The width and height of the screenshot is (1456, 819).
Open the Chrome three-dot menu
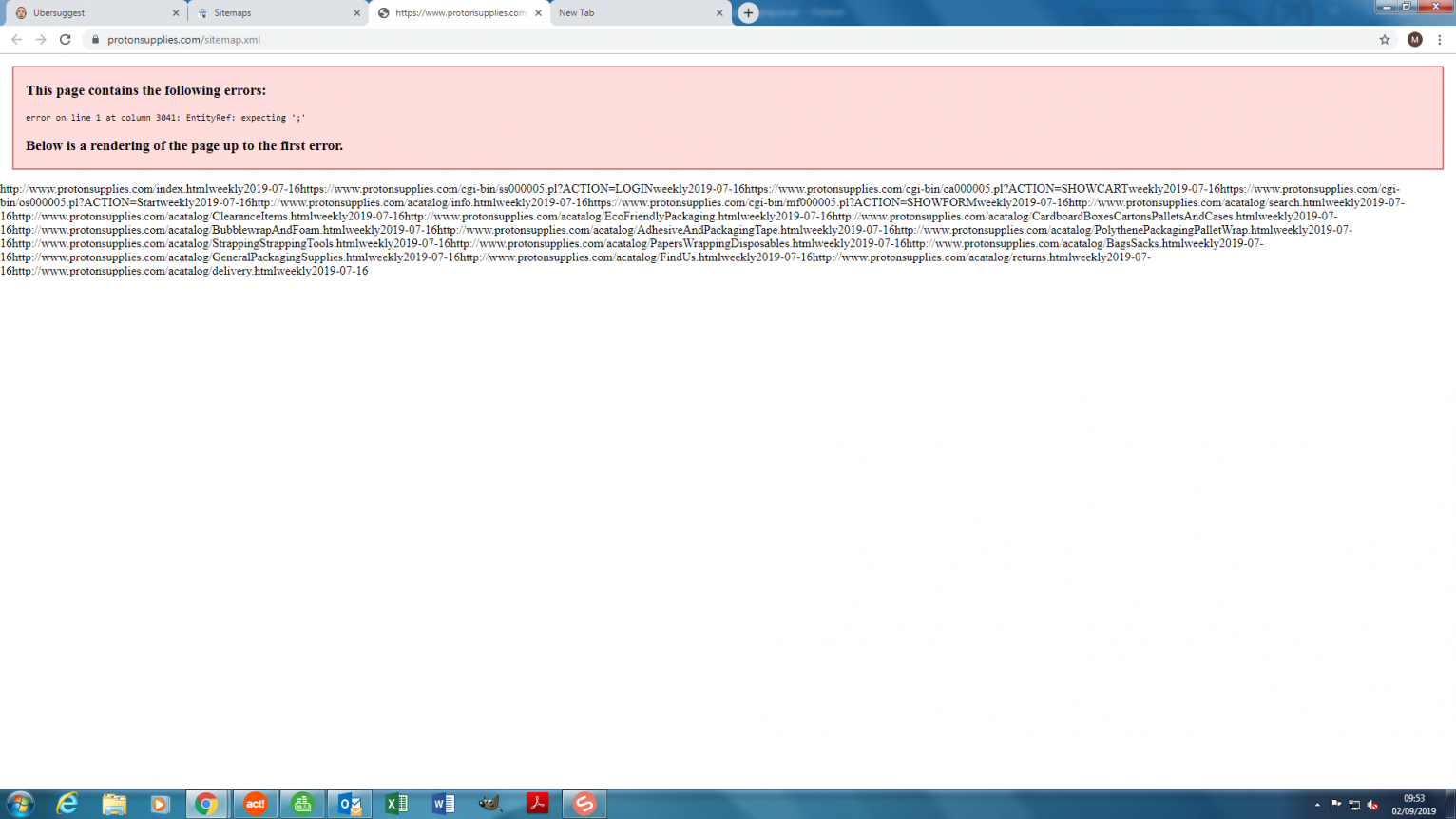1440,40
